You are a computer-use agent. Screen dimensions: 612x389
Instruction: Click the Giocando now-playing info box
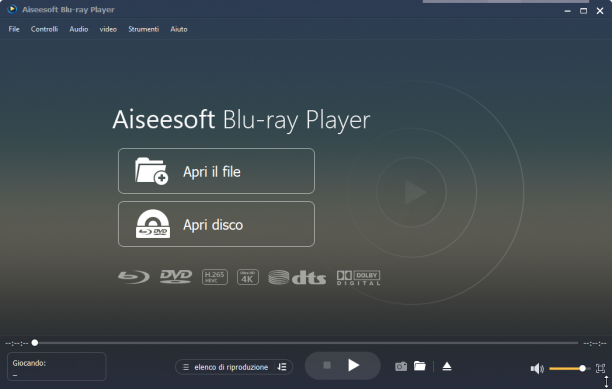(x=57, y=366)
